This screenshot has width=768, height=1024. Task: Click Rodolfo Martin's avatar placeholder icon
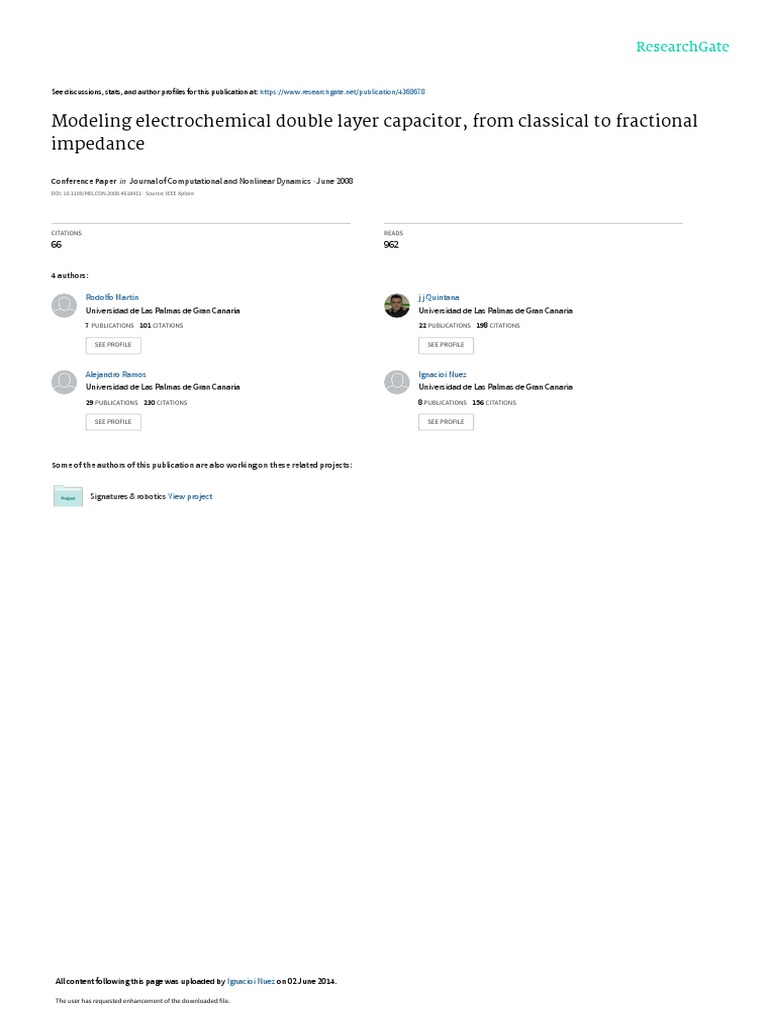[64, 305]
